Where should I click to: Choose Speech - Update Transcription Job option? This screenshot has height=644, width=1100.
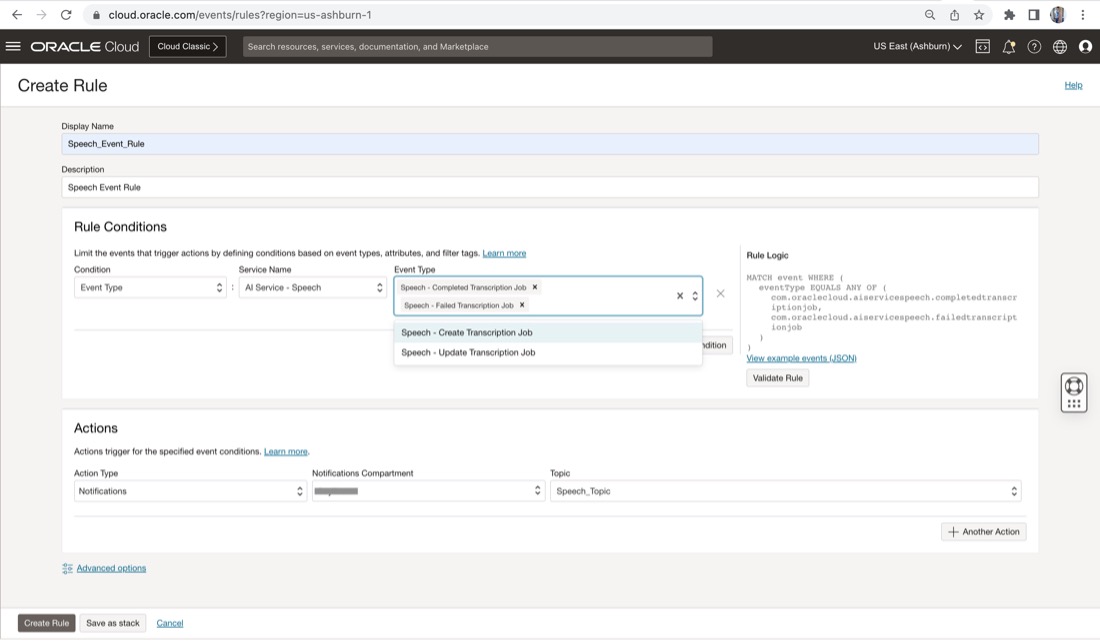click(x=468, y=353)
